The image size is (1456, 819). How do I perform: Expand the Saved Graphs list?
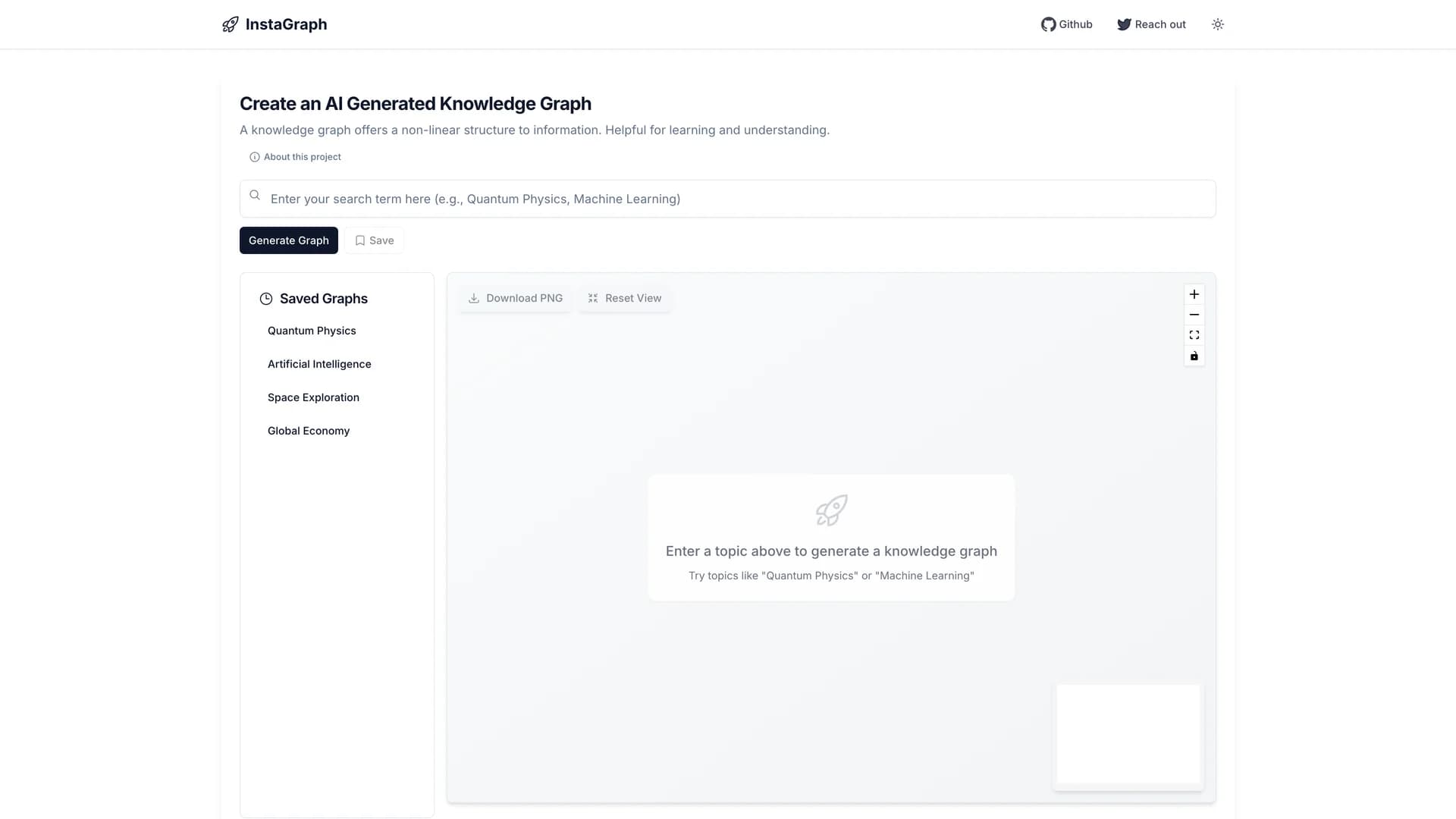tap(313, 298)
